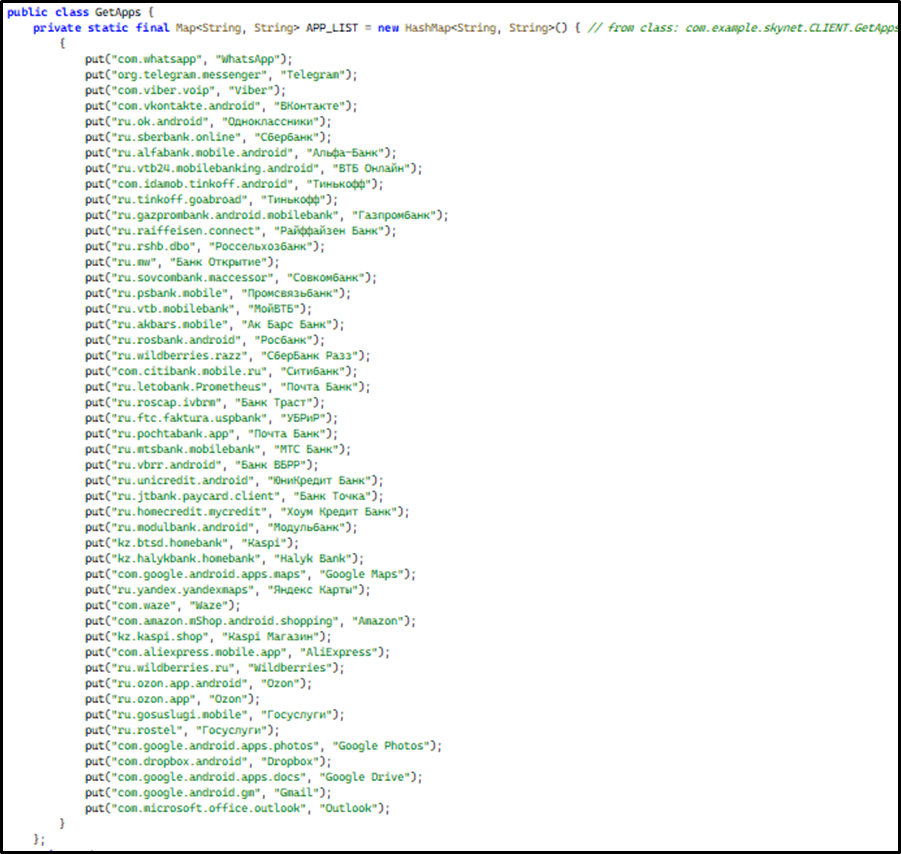Click the ru.sovcombank.maccessor line

231,278
